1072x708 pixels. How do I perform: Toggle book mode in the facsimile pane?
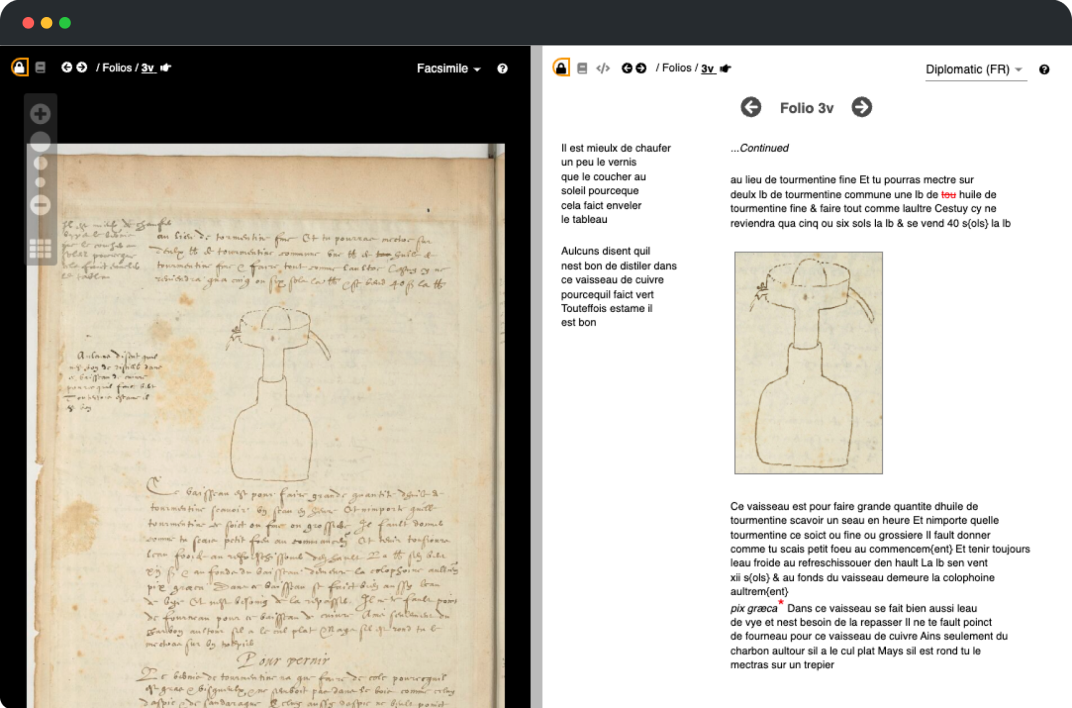pos(41,68)
